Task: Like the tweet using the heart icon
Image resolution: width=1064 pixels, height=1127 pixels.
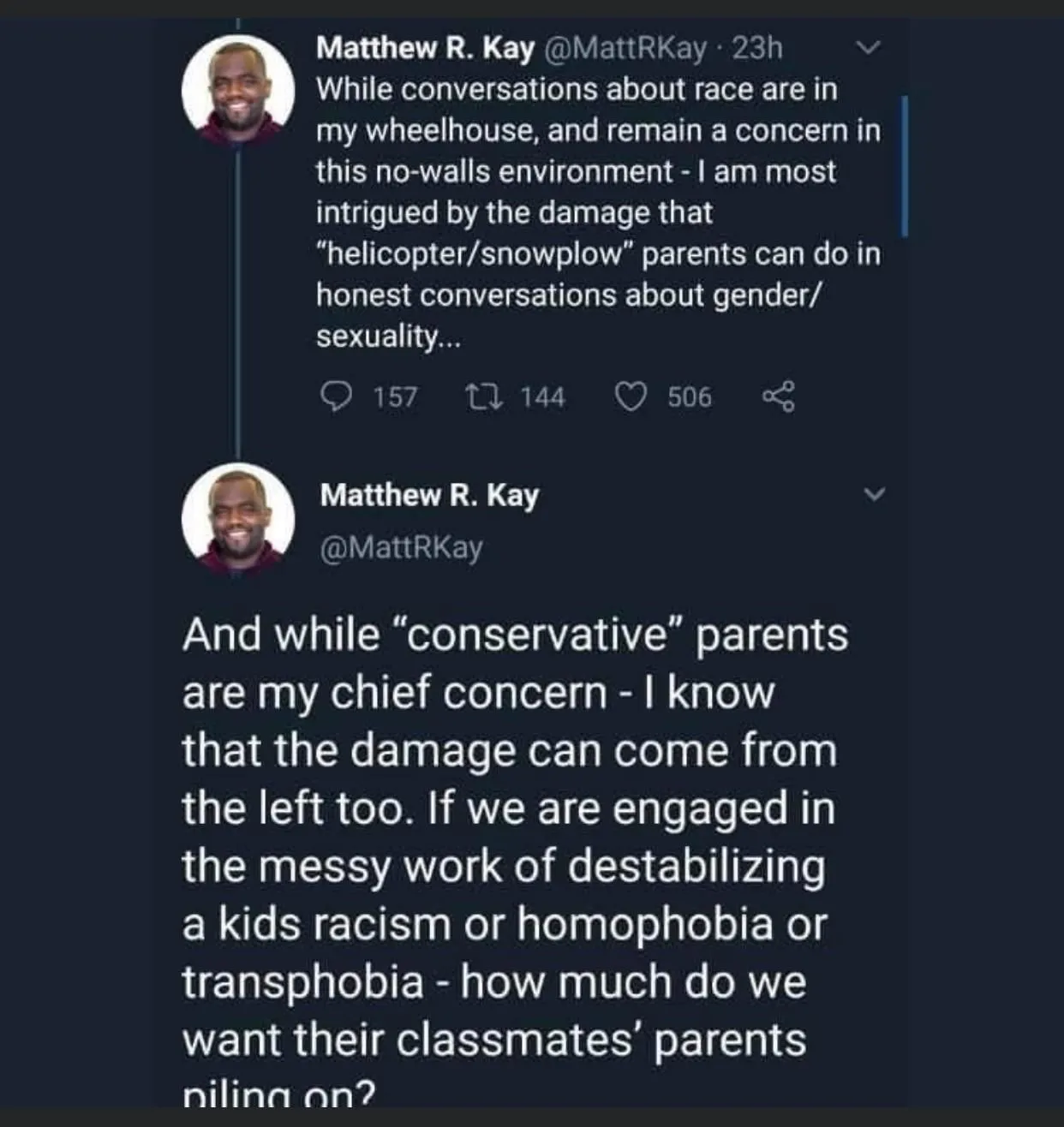Action: (x=631, y=397)
